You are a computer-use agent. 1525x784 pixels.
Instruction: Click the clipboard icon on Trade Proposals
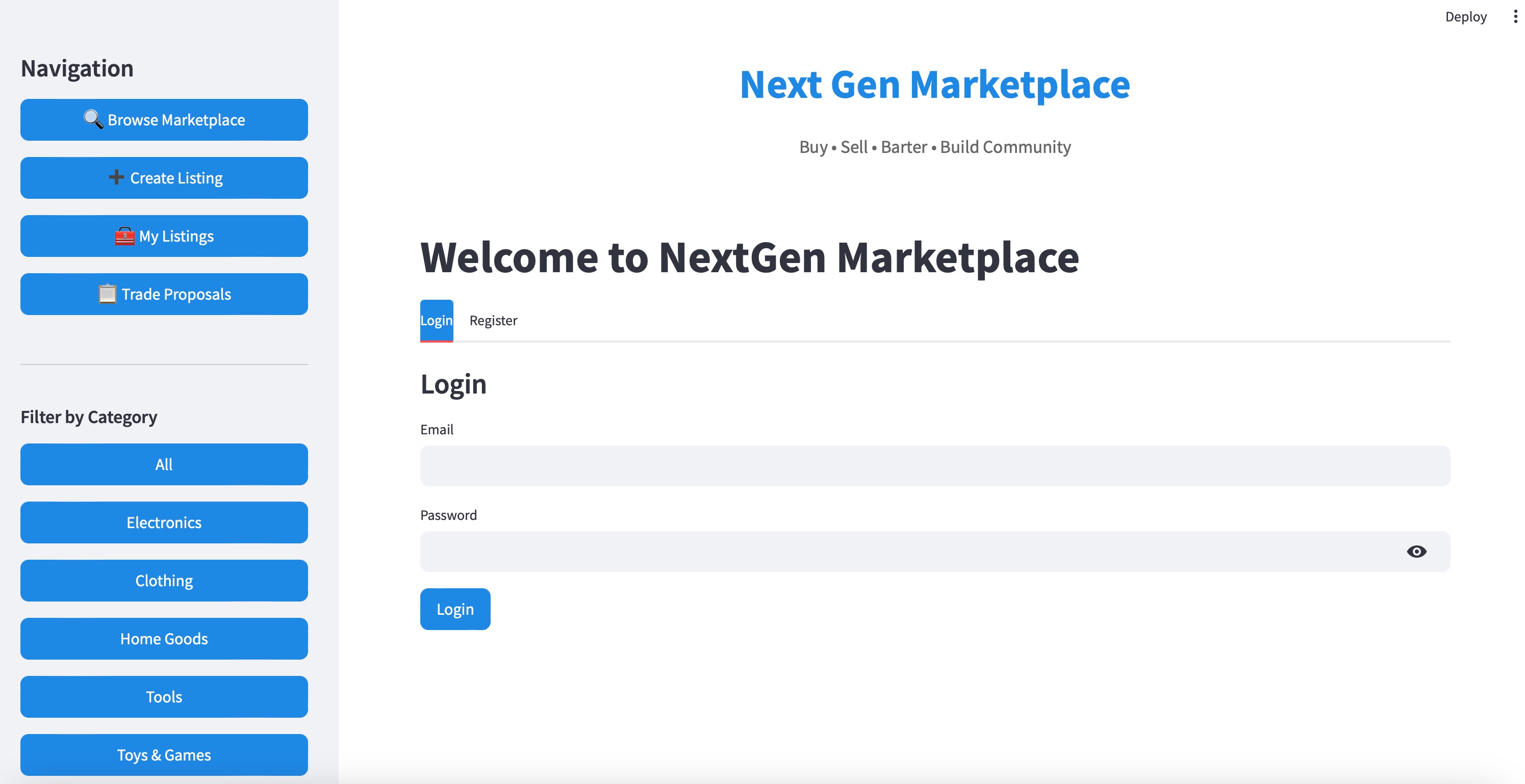[107, 294]
